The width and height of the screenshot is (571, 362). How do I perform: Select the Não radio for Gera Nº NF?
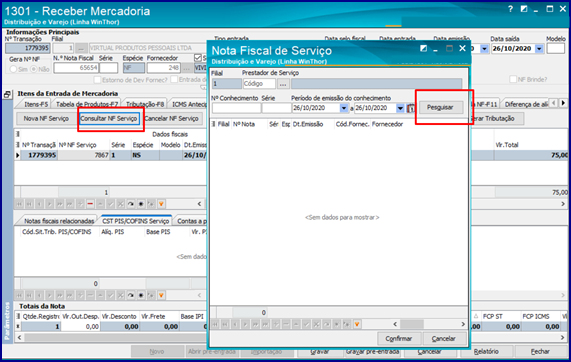coord(34,69)
